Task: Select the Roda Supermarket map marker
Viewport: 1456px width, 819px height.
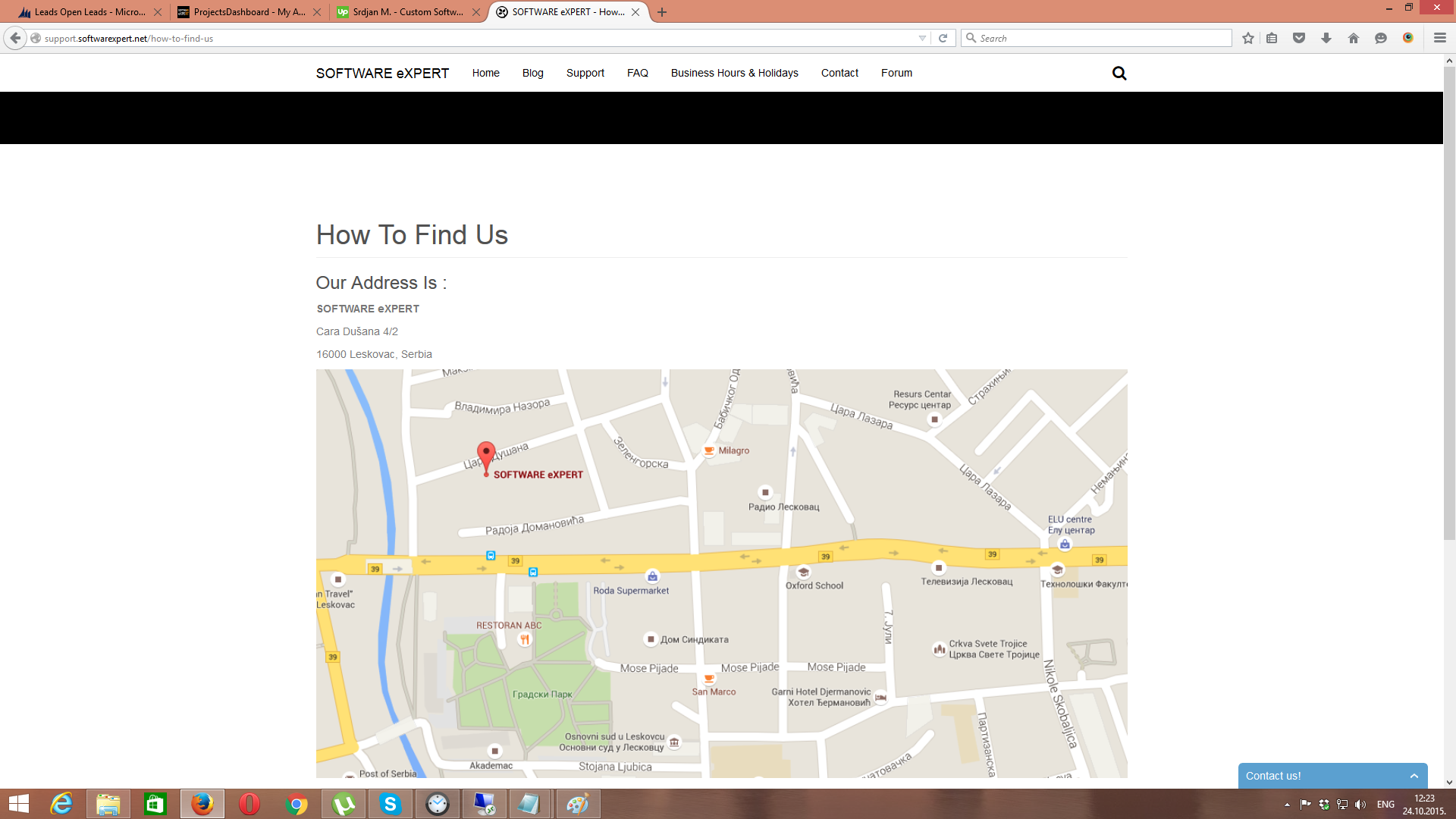Action: 652,576
